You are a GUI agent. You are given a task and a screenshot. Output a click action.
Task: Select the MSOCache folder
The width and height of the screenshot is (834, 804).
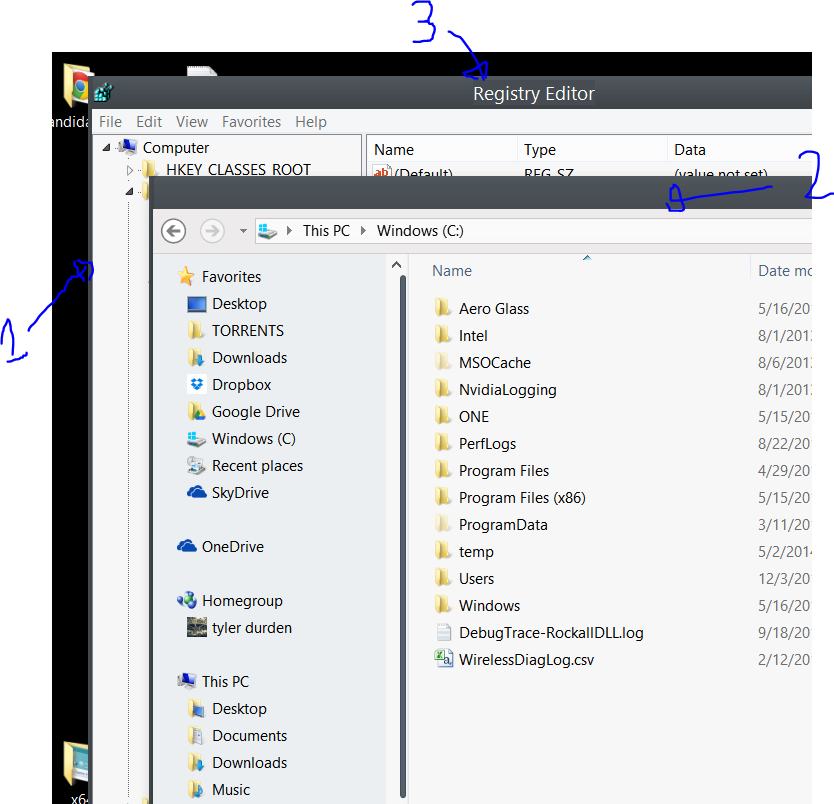click(494, 363)
